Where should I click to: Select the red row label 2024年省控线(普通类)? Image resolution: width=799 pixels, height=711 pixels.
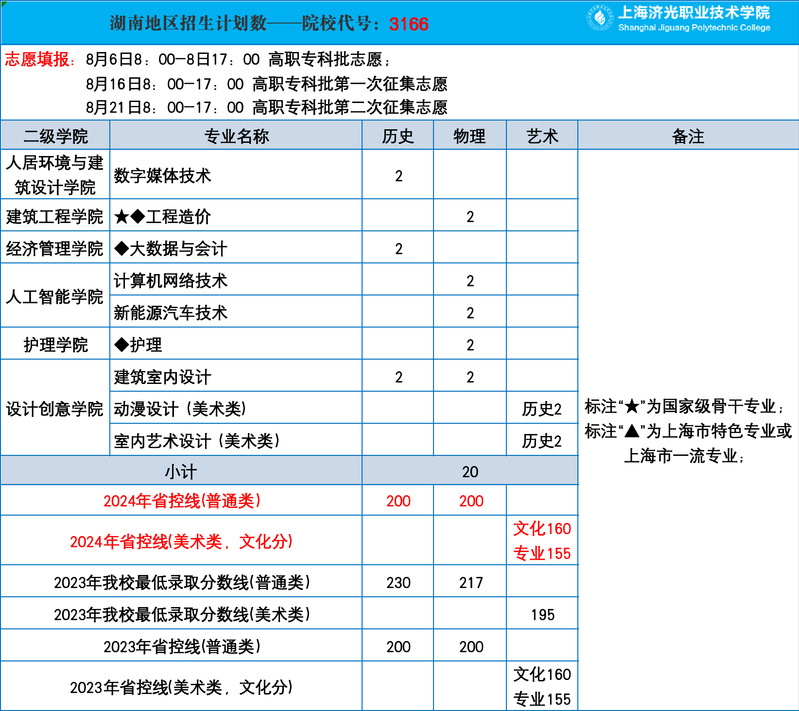pos(182,501)
